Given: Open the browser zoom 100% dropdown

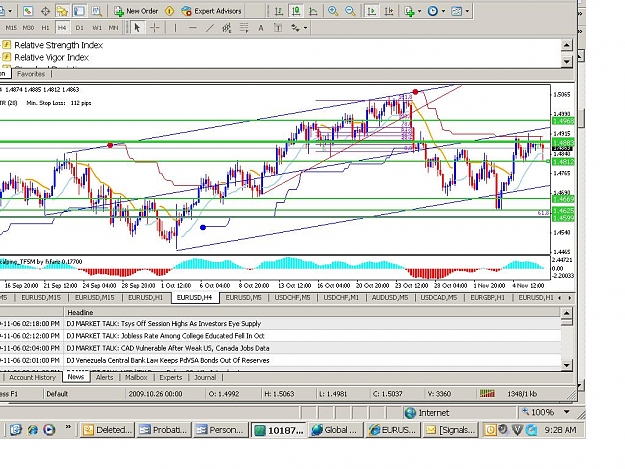Looking at the screenshot, I should coord(566,412).
